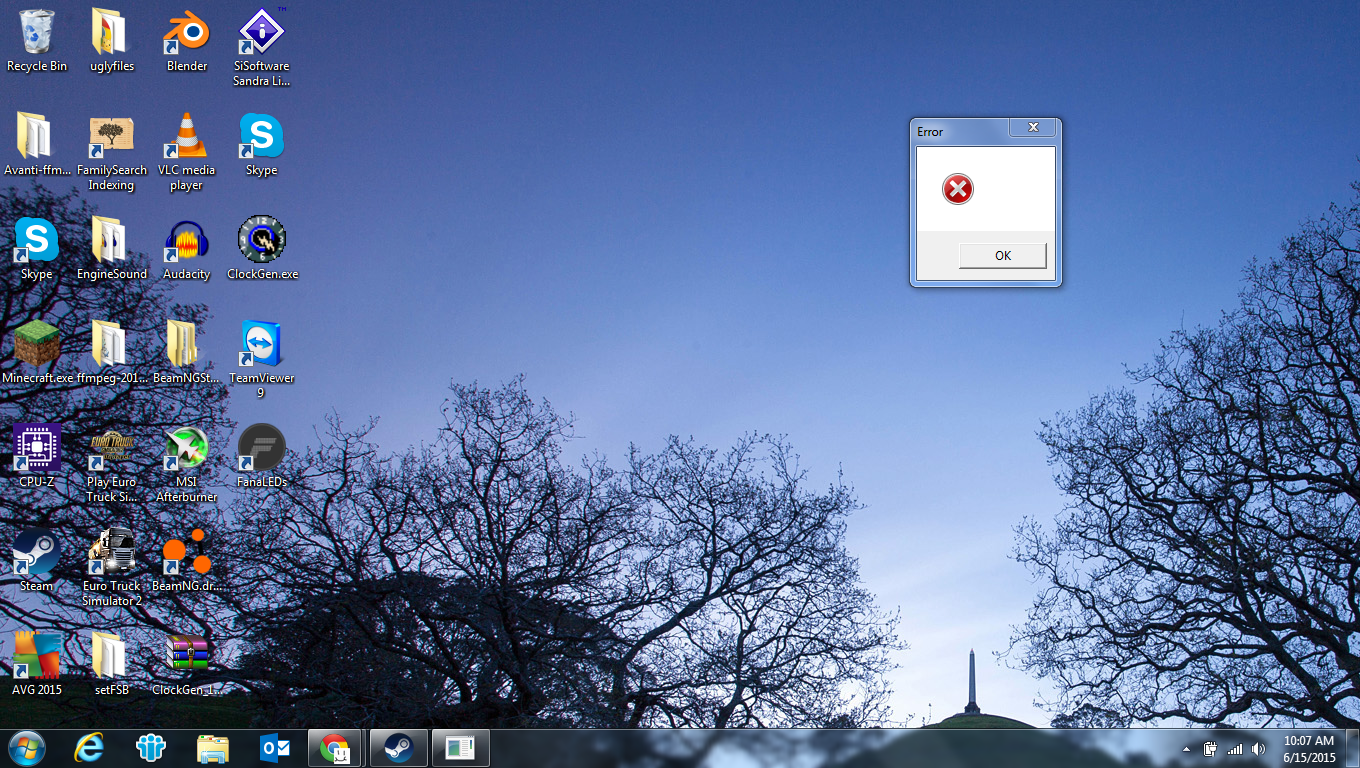1360x768 pixels.
Task: Select the Blender shortcut icon
Action: 186,41
